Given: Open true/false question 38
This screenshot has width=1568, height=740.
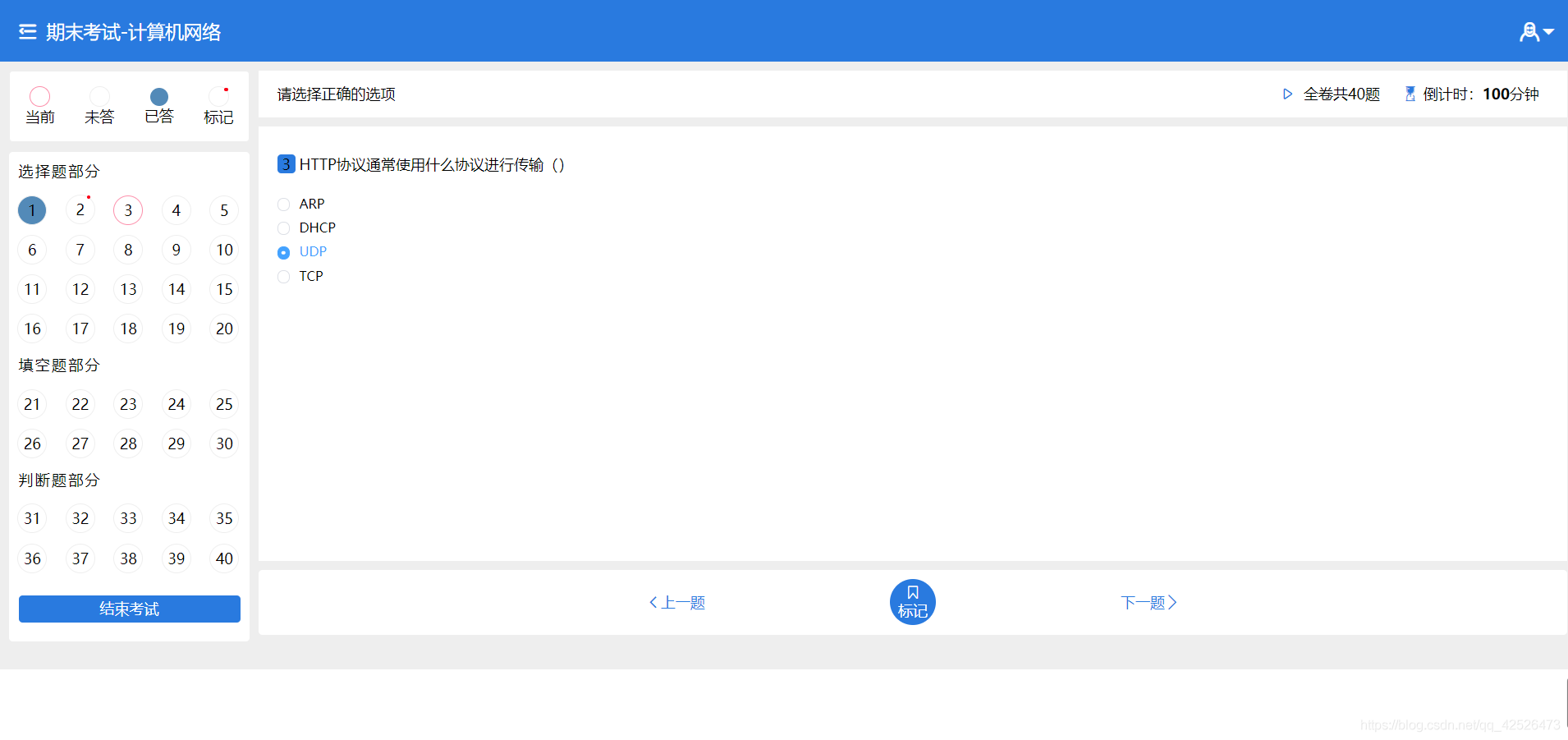Looking at the screenshot, I should [128, 558].
